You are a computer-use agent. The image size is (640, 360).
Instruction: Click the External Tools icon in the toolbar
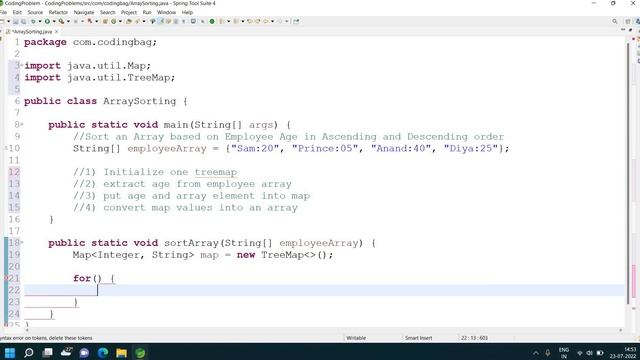click(x=61, y=21)
